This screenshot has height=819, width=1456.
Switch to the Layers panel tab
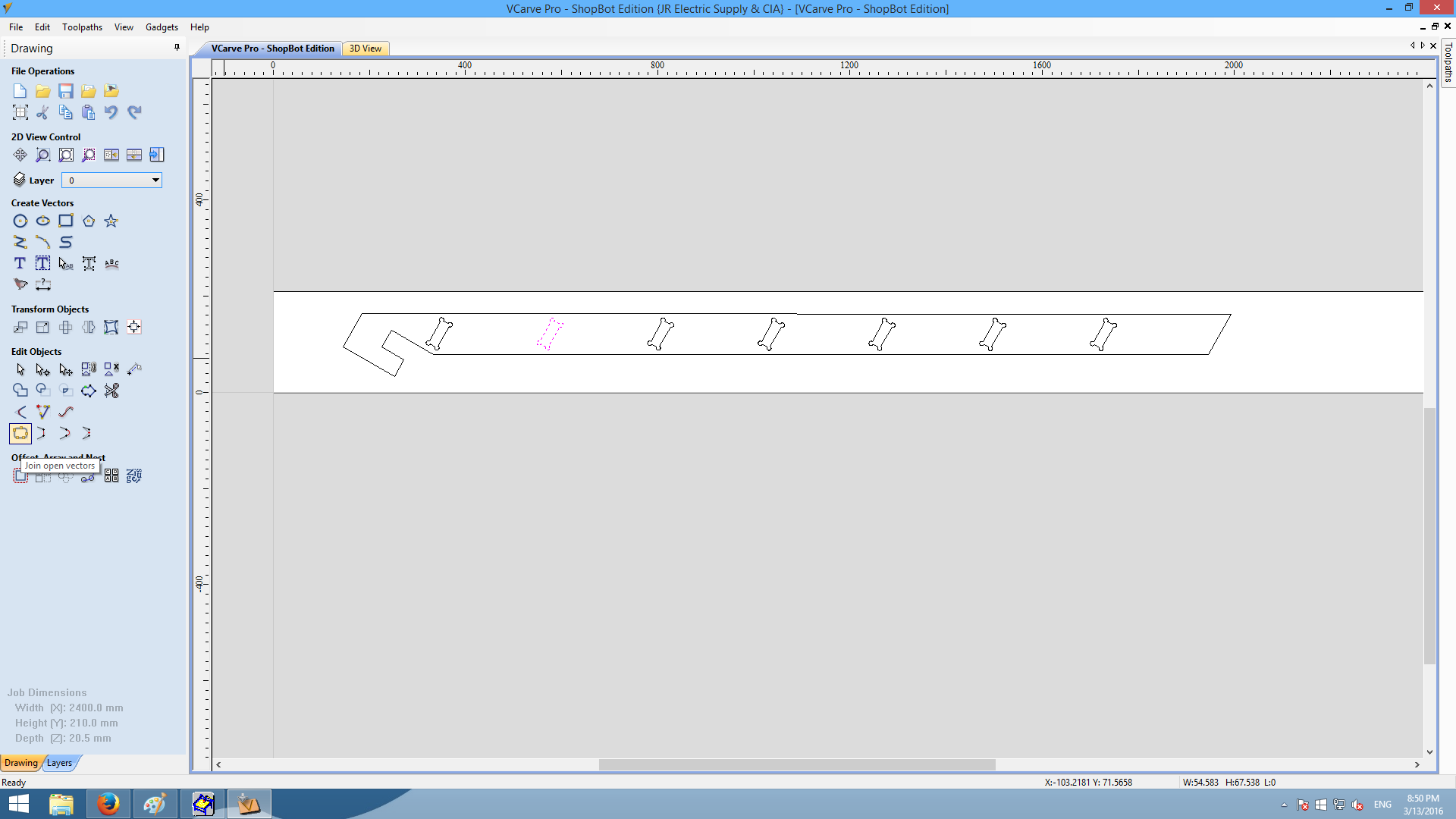click(x=60, y=763)
